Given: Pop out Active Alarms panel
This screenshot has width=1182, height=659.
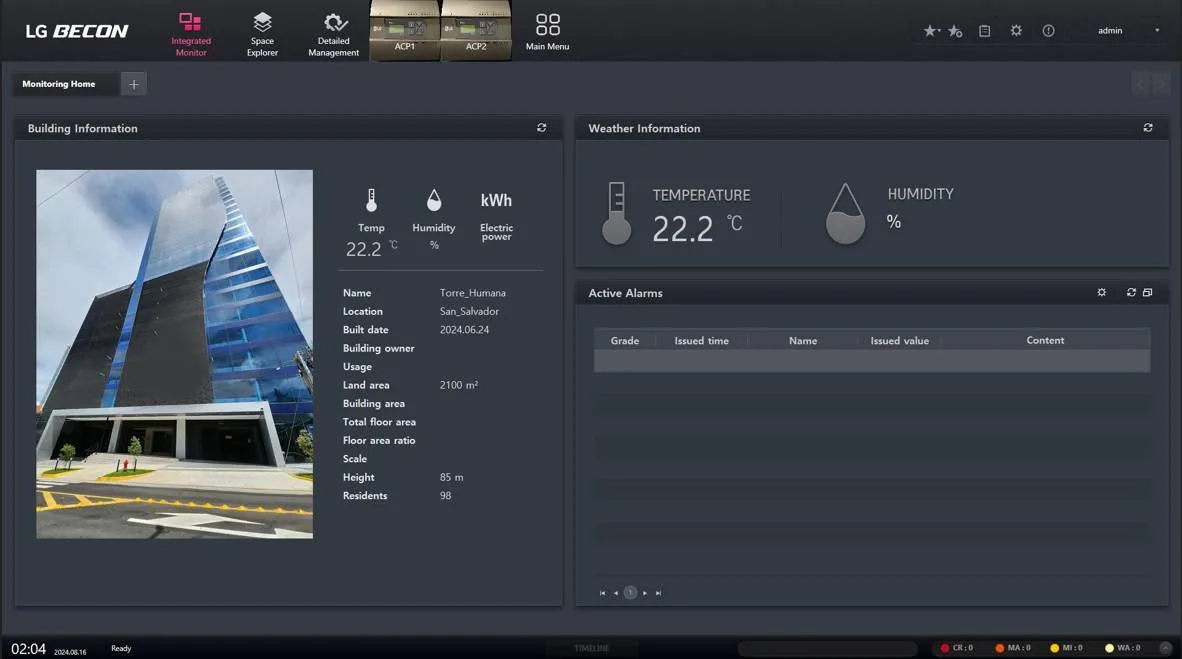Looking at the screenshot, I should (x=1147, y=292).
